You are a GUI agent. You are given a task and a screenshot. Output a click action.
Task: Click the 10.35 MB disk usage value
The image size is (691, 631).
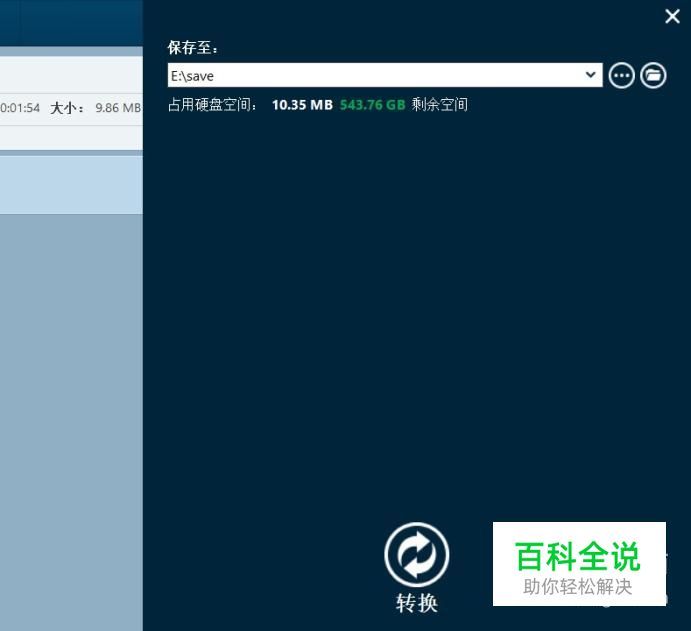(x=302, y=105)
